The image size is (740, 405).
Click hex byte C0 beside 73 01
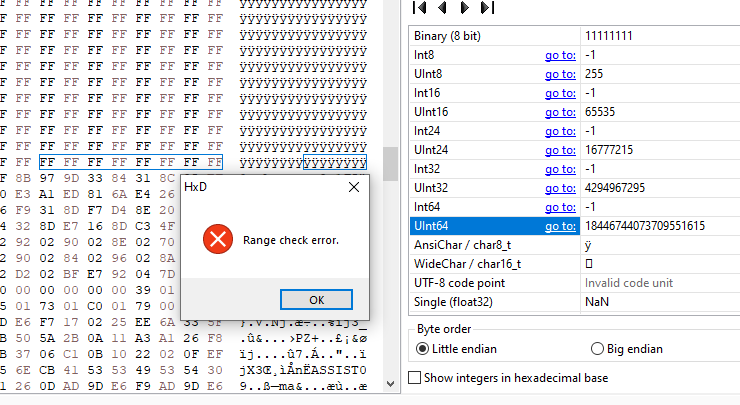[x=95, y=306]
